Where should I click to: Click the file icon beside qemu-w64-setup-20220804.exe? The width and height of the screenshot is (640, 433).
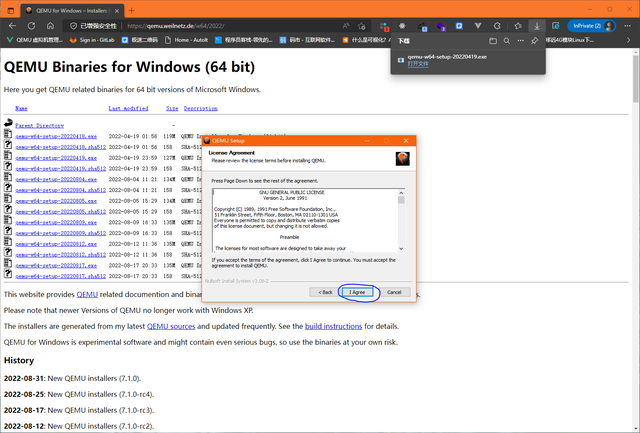(8, 177)
